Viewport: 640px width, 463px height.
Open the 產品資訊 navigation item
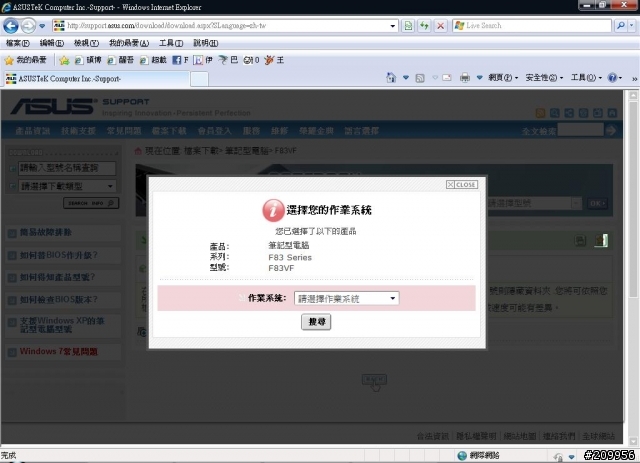click(33, 131)
